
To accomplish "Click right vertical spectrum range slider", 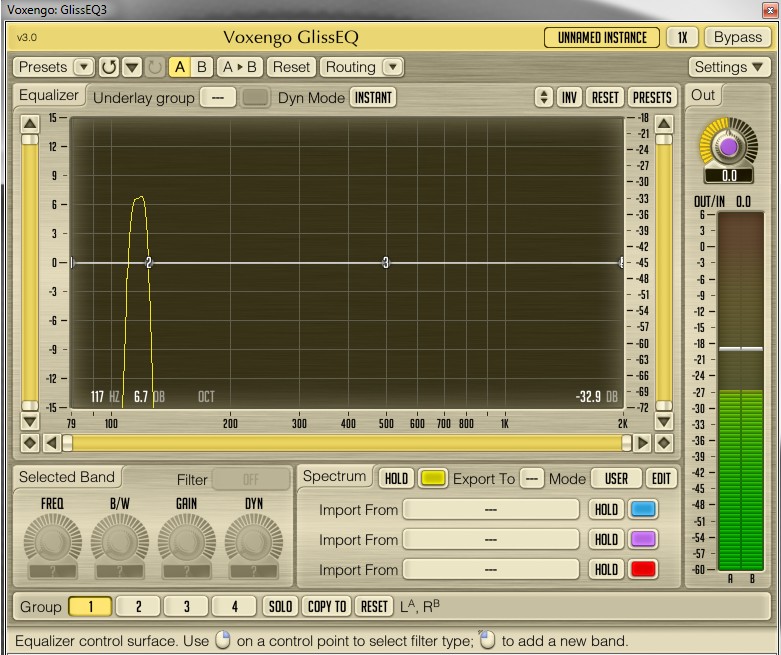I will 664,272.
